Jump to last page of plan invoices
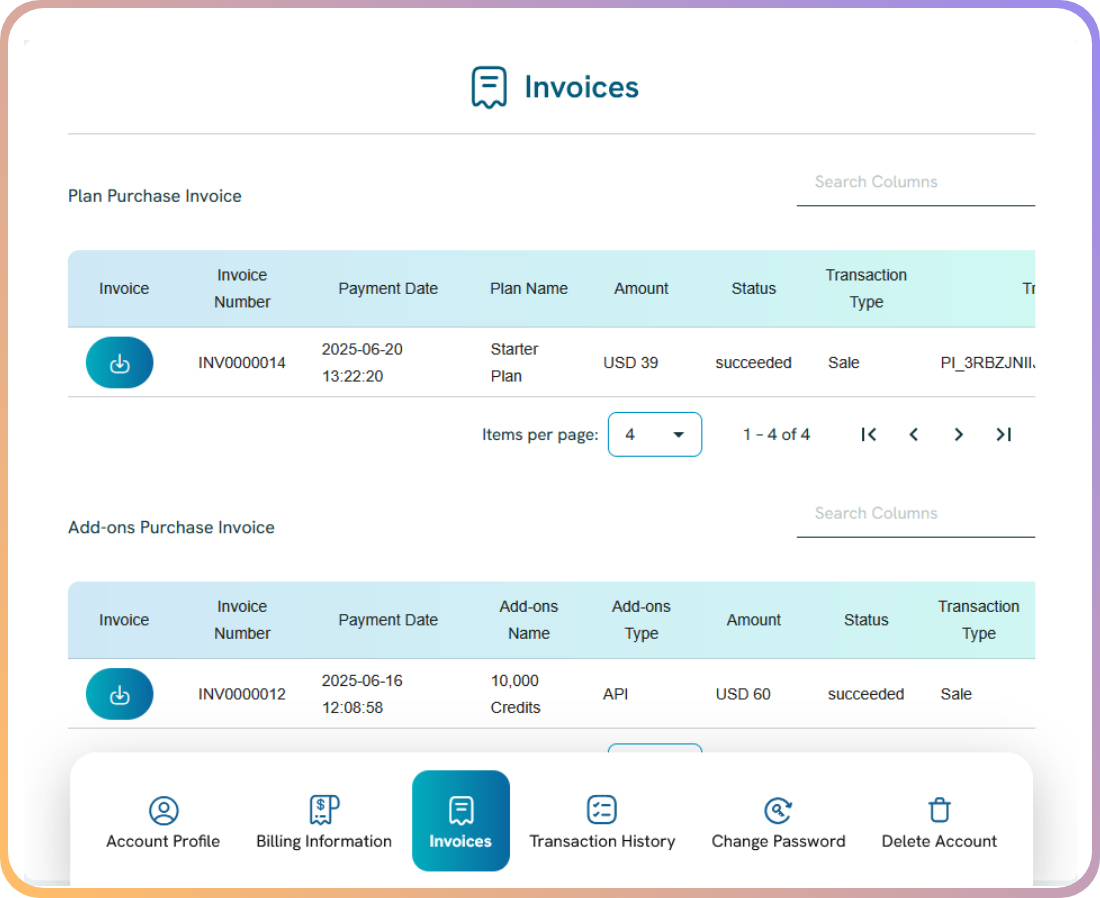The width and height of the screenshot is (1100, 898). point(1003,434)
